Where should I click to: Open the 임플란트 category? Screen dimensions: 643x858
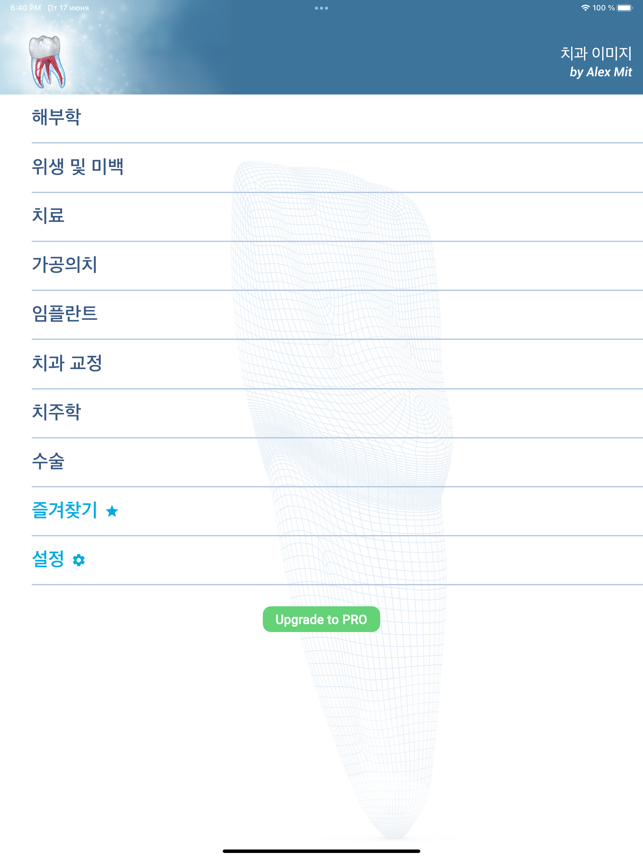coord(64,313)
